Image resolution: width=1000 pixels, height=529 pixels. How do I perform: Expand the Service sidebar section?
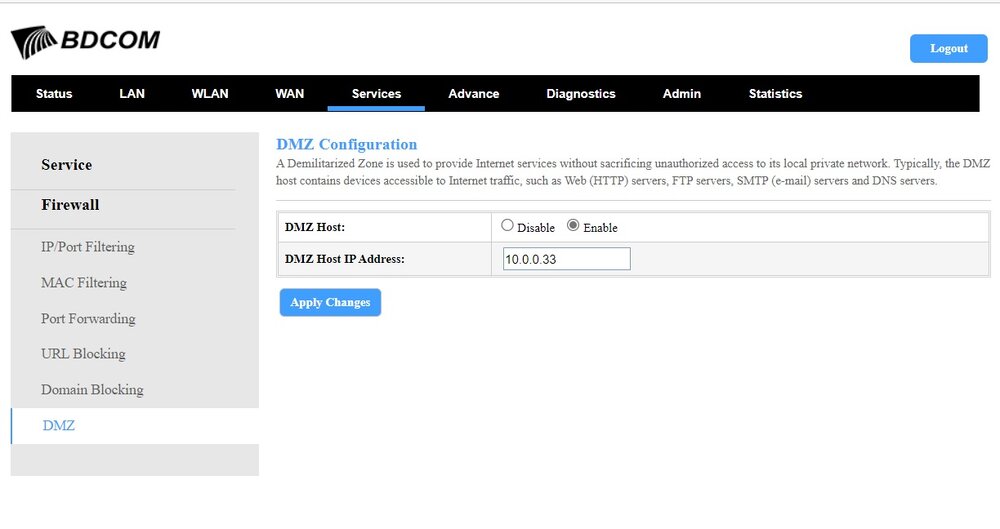click(67, 165)
